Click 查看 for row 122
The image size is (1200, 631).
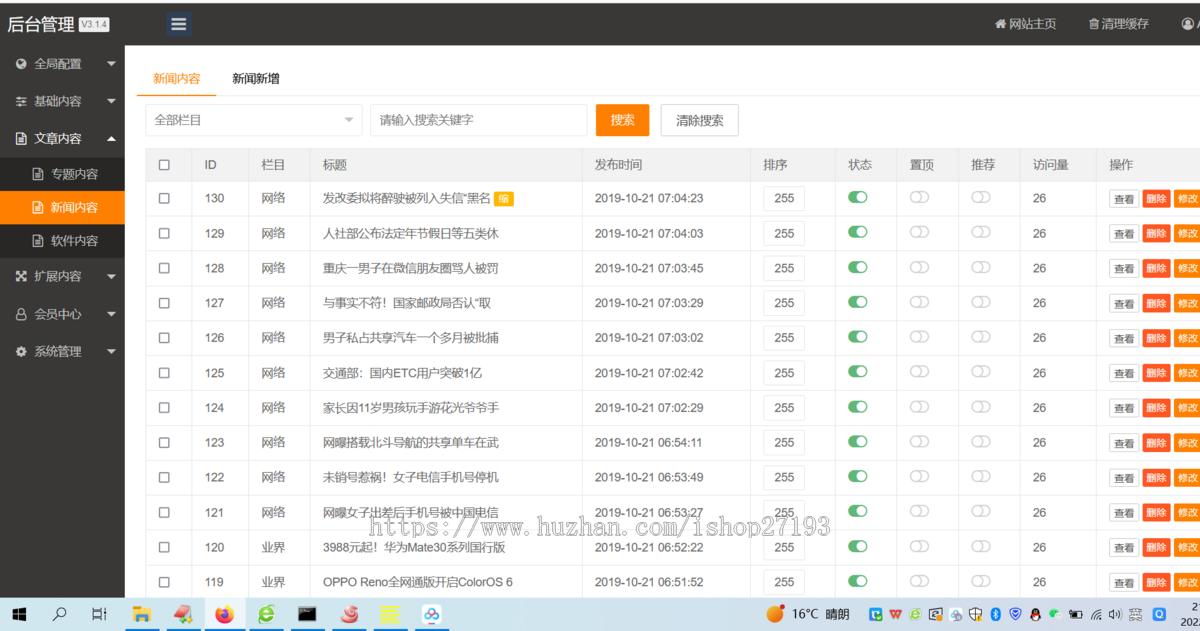(1124, 478)
